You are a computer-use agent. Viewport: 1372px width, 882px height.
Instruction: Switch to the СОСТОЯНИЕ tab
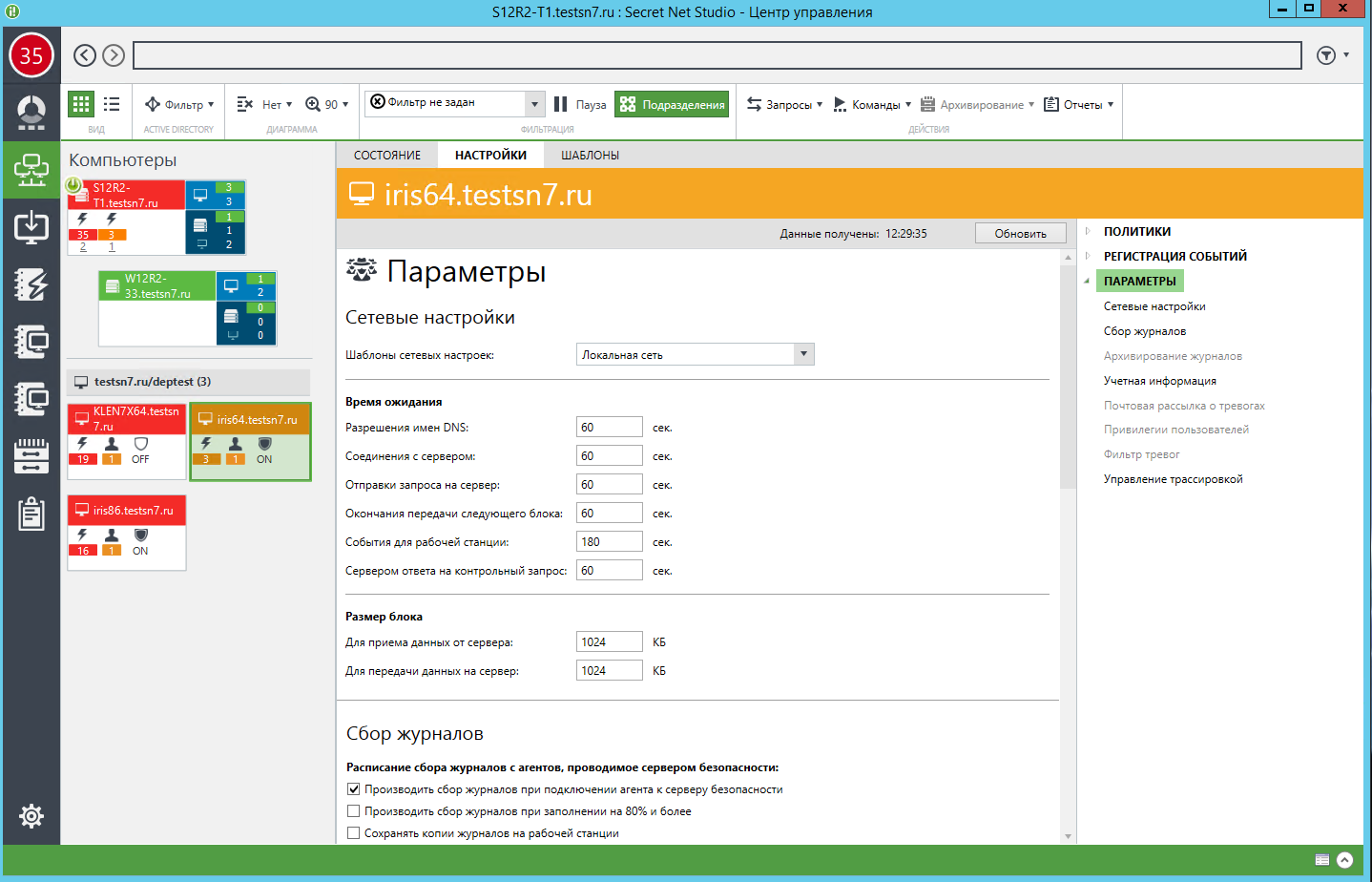click(x=386, y=155)
